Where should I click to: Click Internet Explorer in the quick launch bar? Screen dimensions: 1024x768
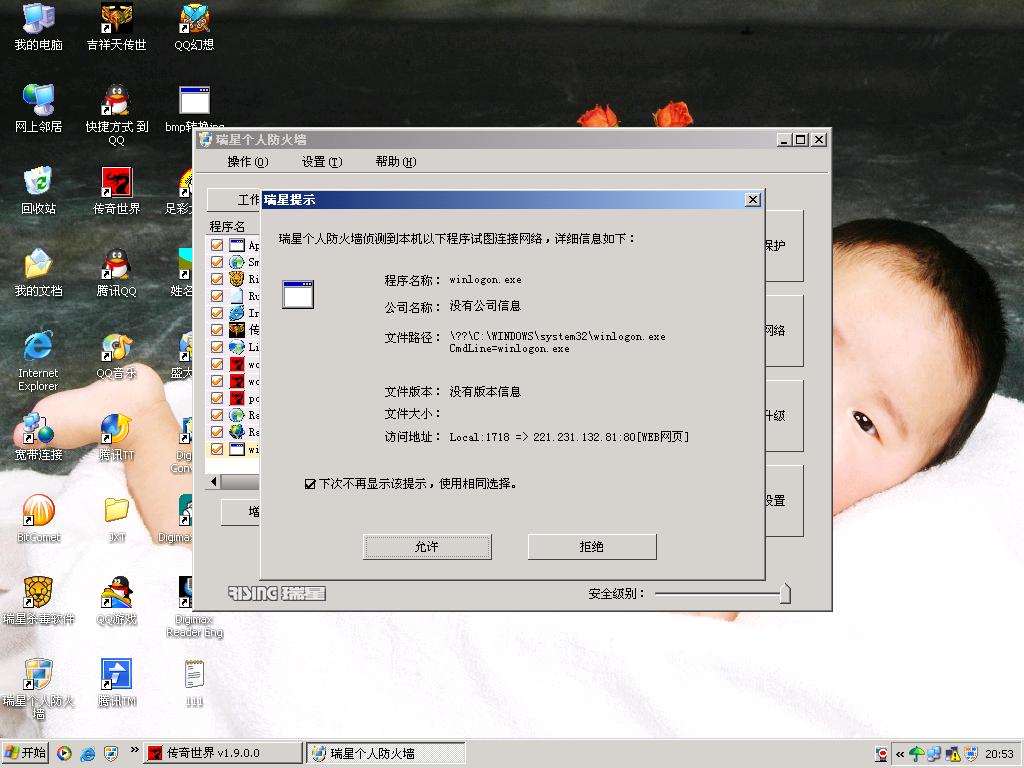(88, 753)
